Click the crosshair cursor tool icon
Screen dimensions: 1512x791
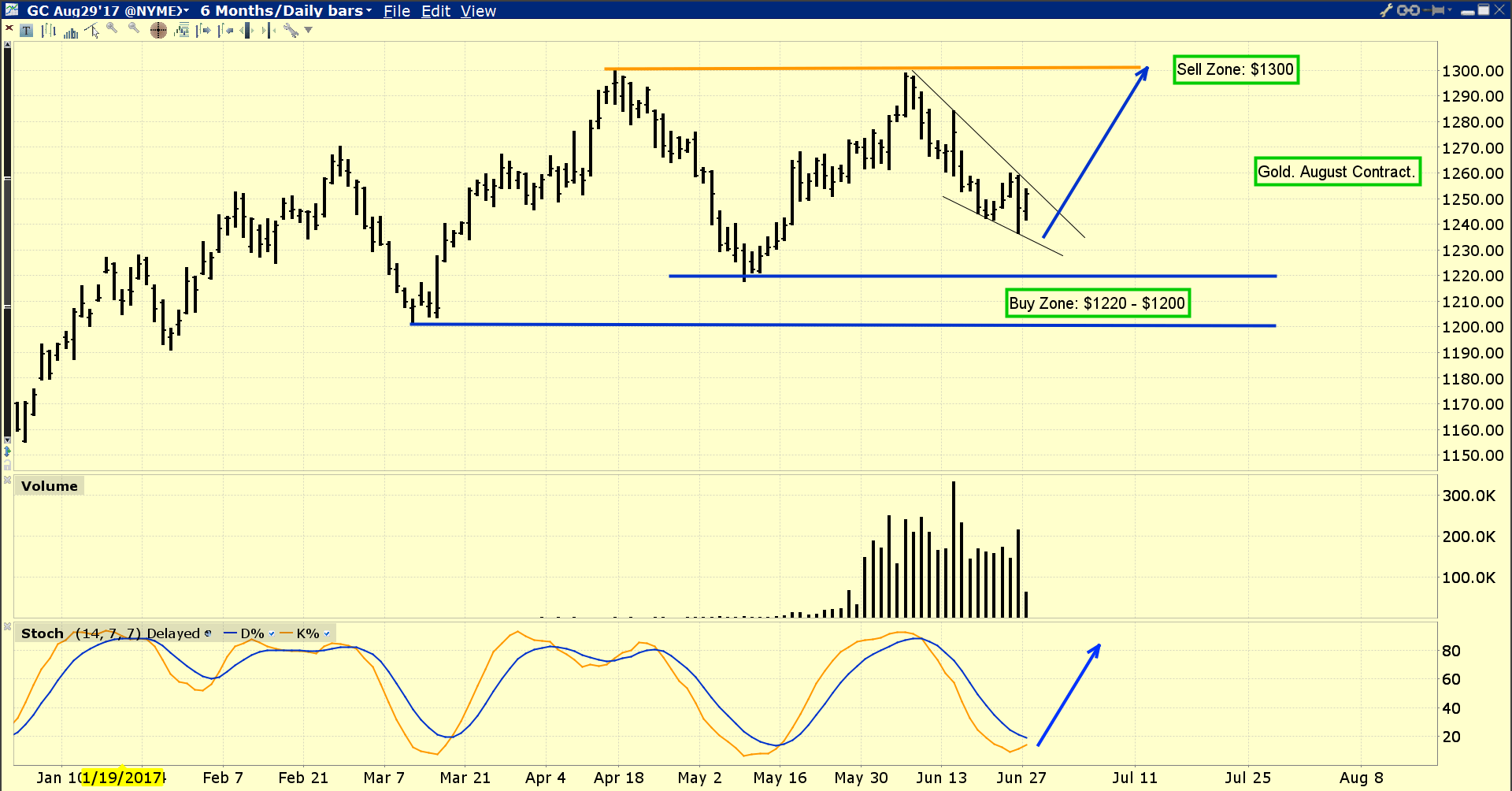coord(158,31)
